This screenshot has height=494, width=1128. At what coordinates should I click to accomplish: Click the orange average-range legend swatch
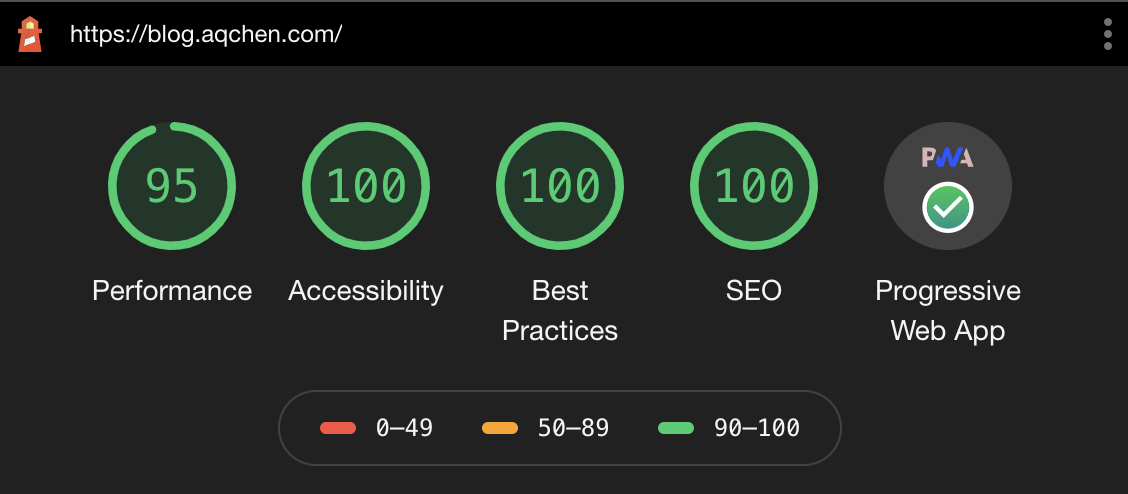point(500,428)
